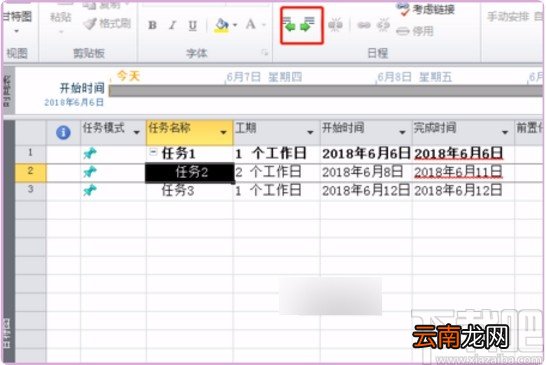
Task: Click the Split Task icon
Action: [335, 25]
